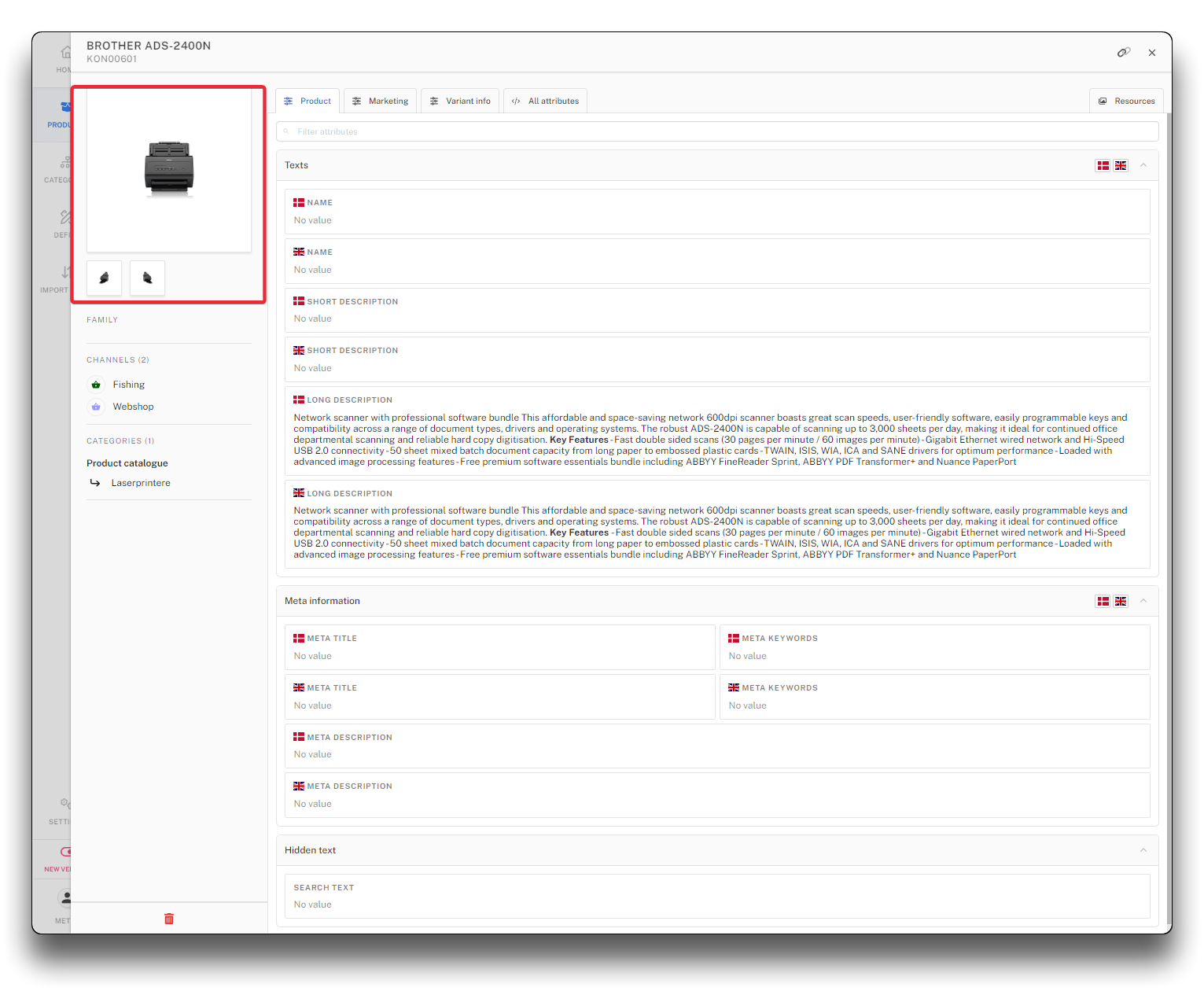Viewport: 1204px width, 991px height.
Task: Click the red trash delete icon
Action: [x=168, y=919]
